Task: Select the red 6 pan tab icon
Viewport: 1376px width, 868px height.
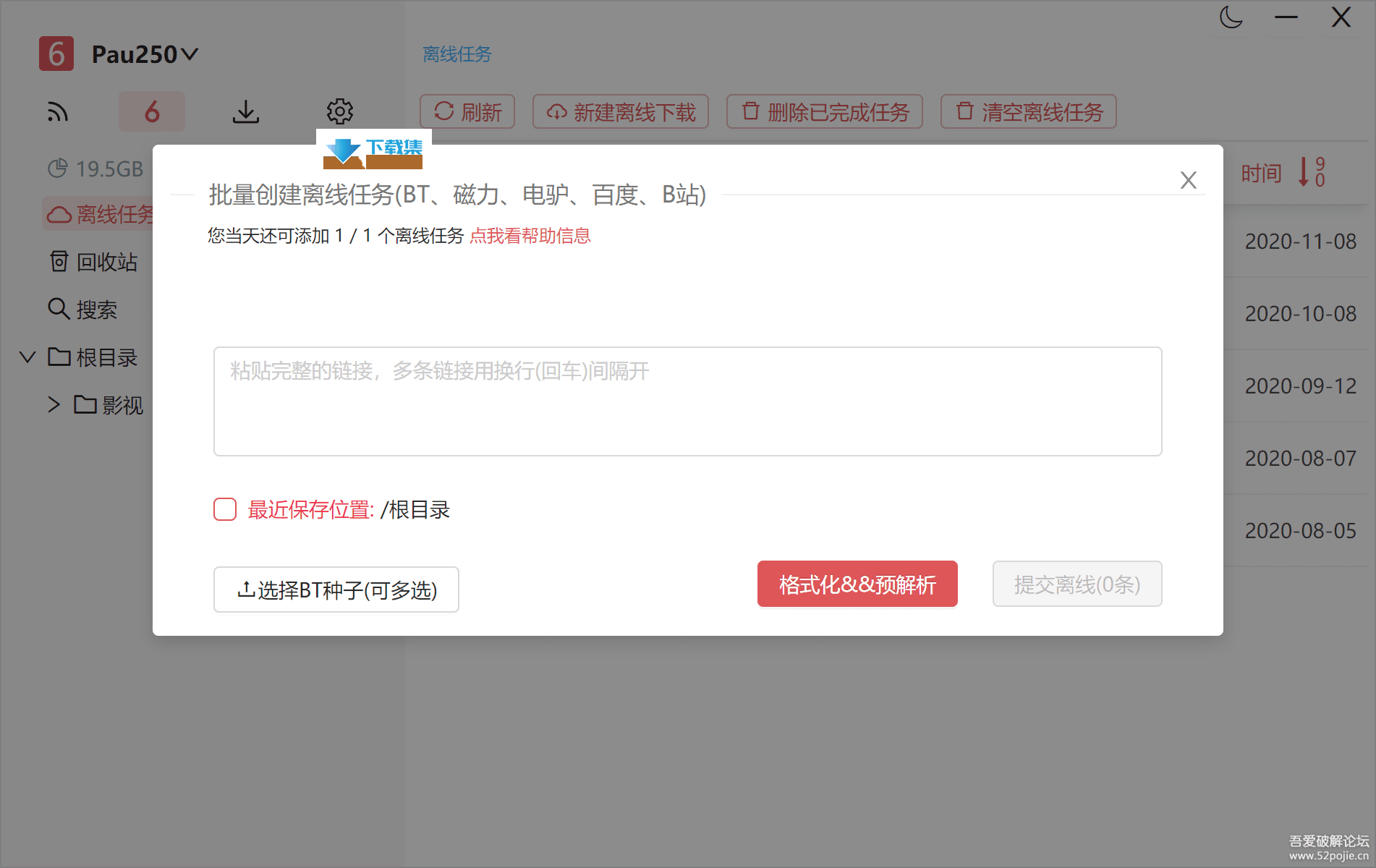Action: 152,112
